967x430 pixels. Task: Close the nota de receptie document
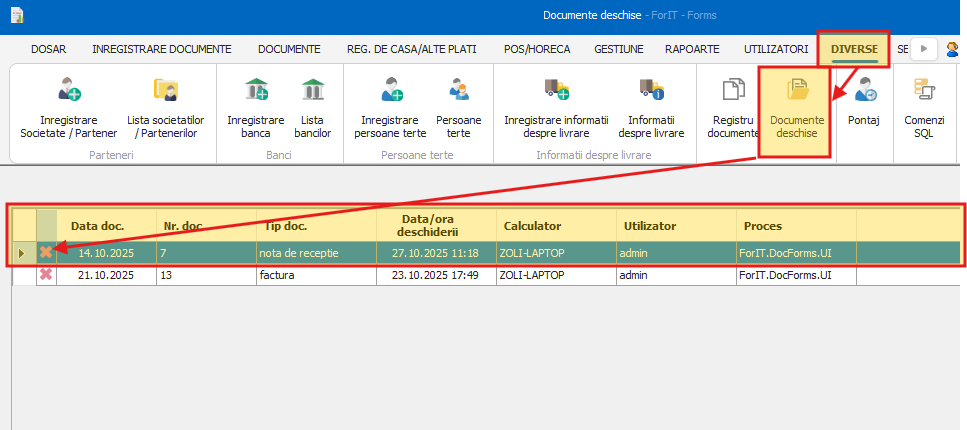click(x=46, y=253)
